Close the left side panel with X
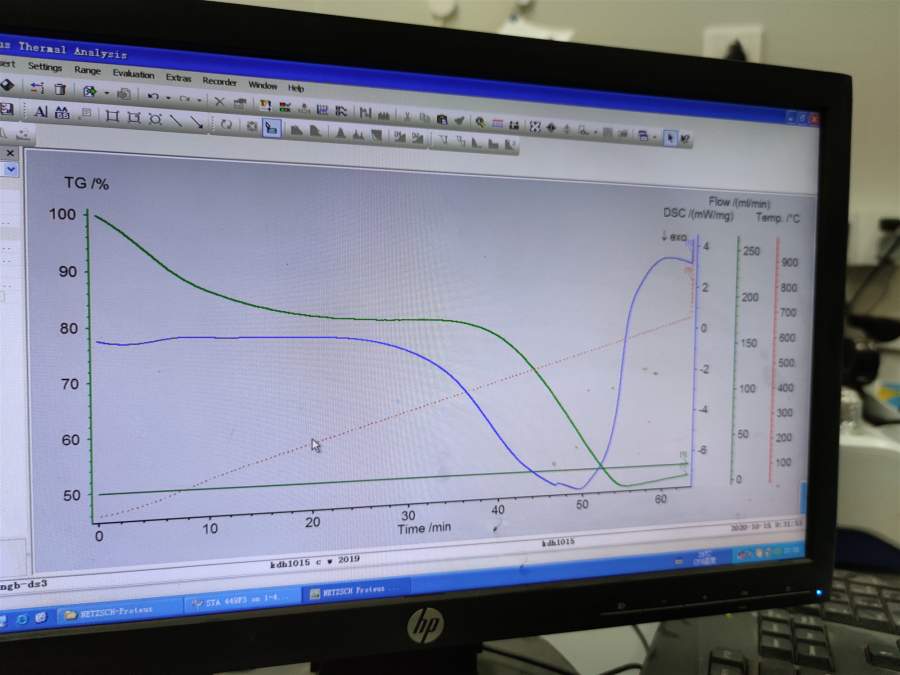 point(10,153)
